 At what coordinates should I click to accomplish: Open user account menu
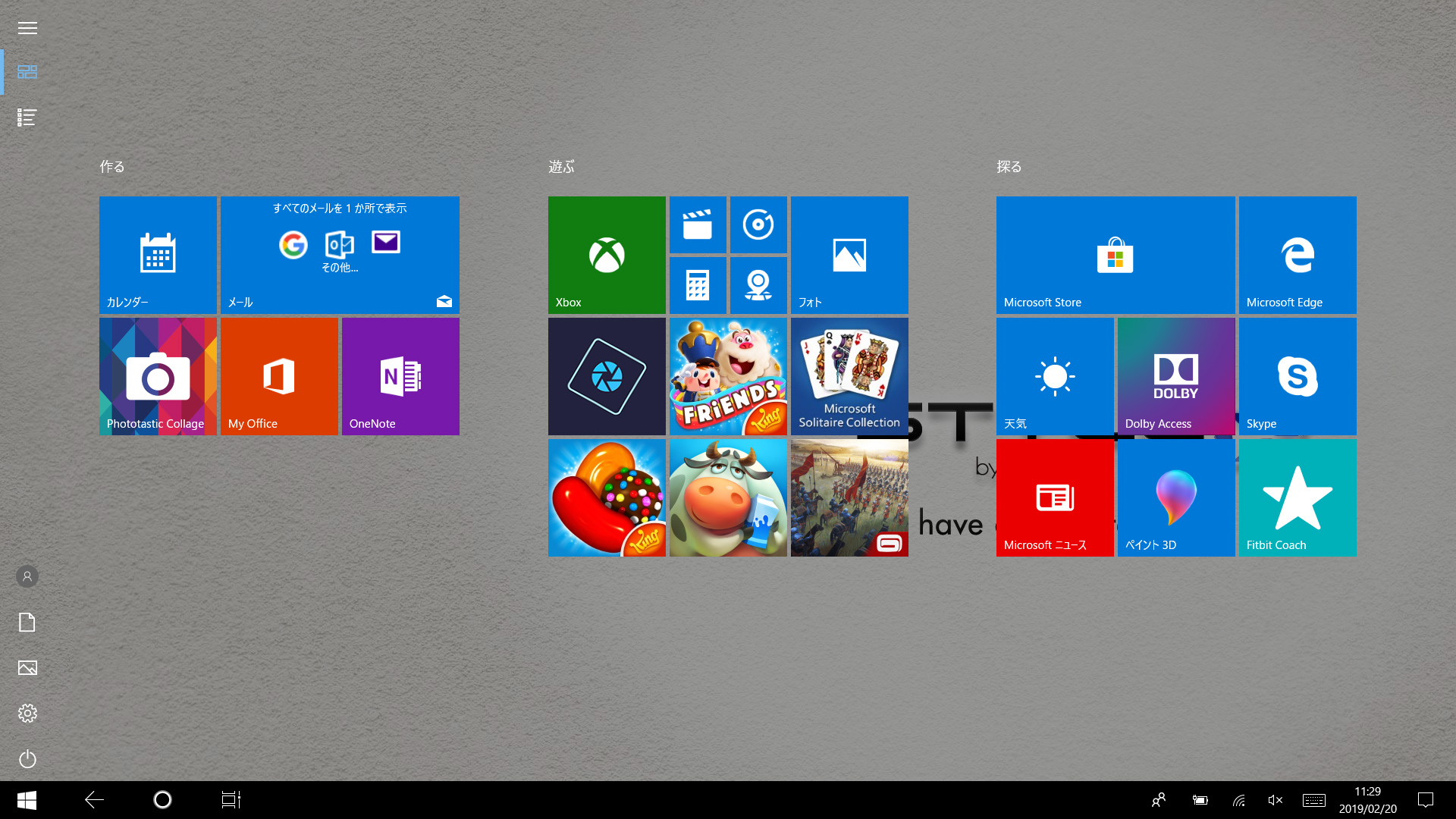(x=27, y=576)
